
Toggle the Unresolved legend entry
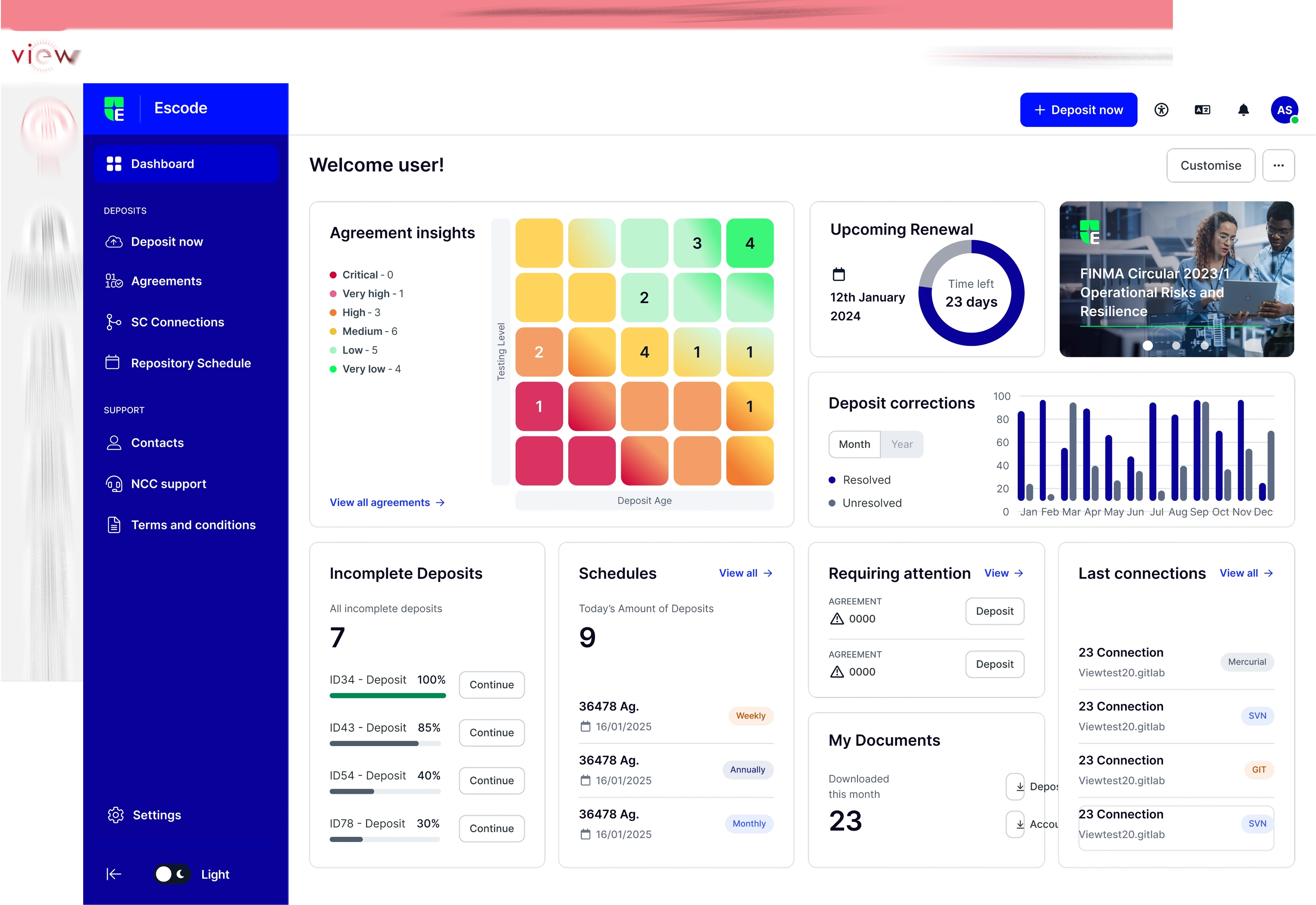865,503
